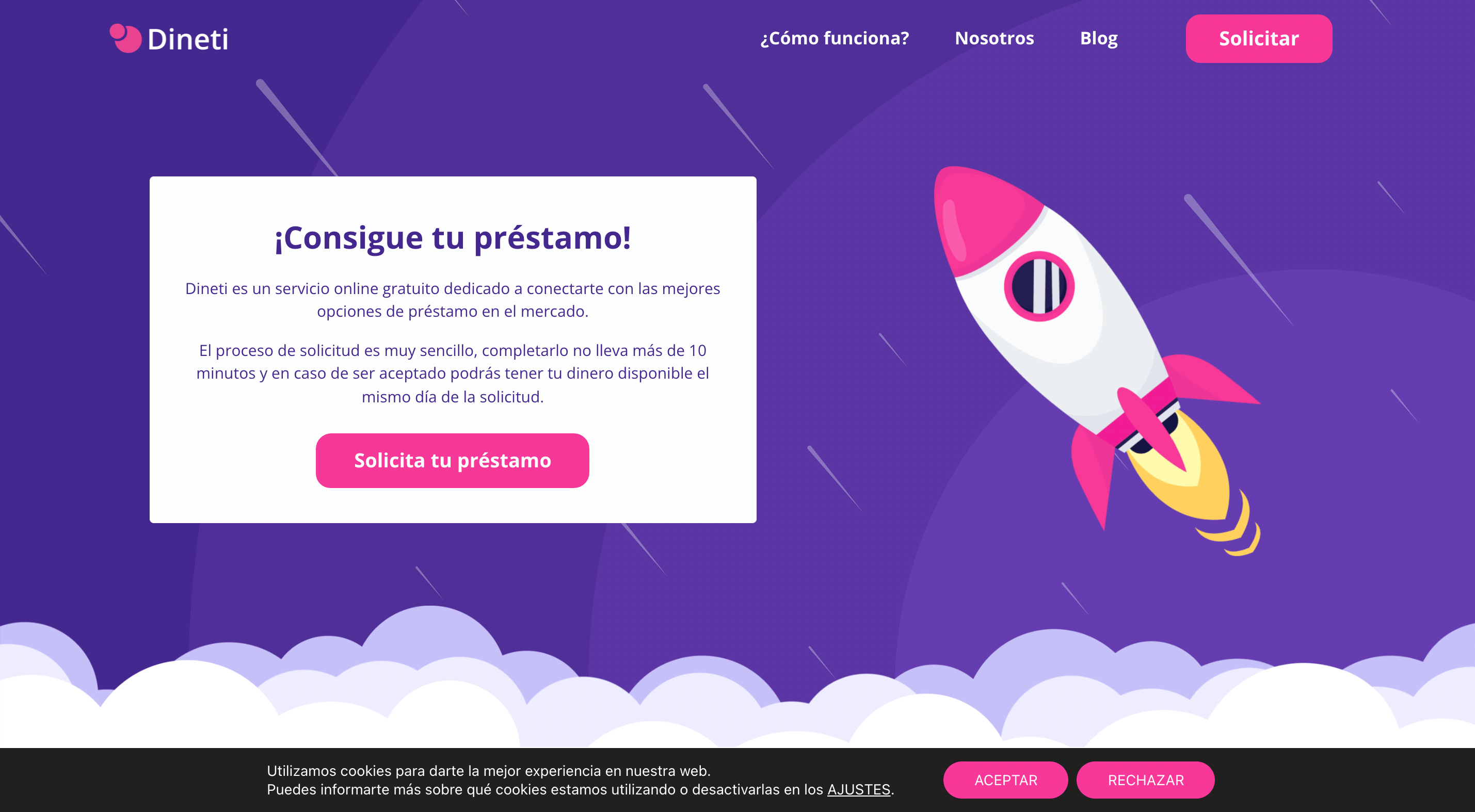Viewport: 1475px width, 812px height.
Task: Click the cookie banner message text
Action: 580,780
